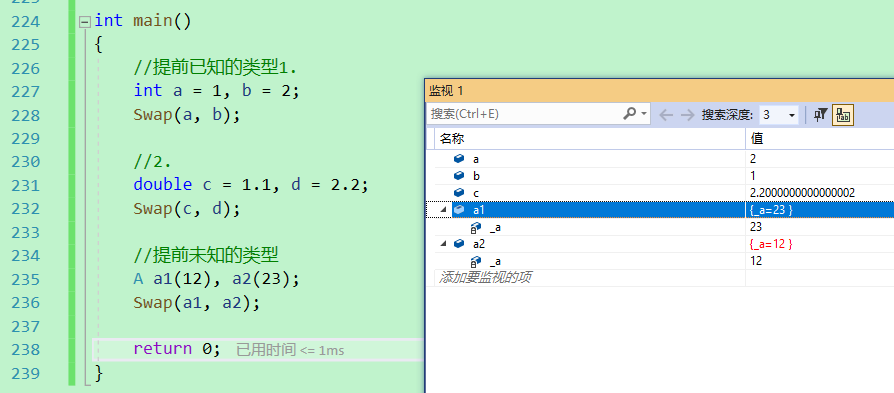Click the value 2 of variable a
The image size is (894, 393).
click(753, 159)
